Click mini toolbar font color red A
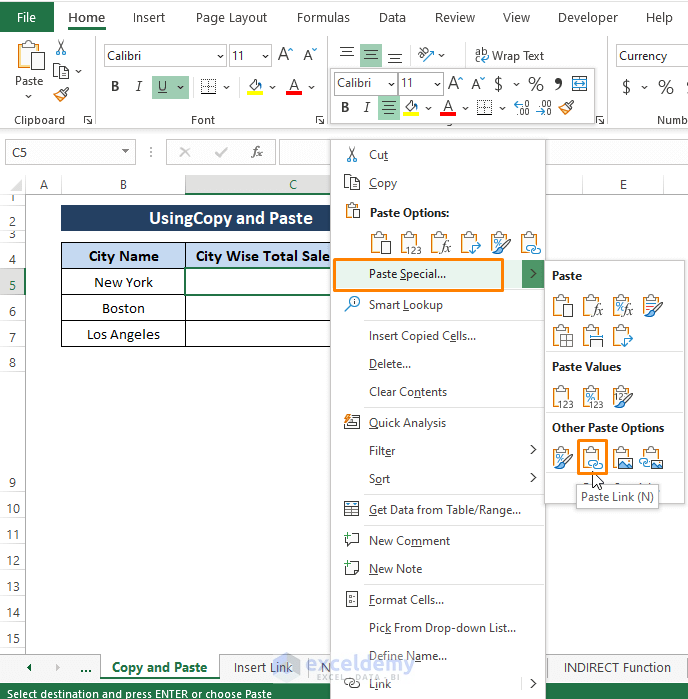 pyautogui.click(x=448, y=107)
